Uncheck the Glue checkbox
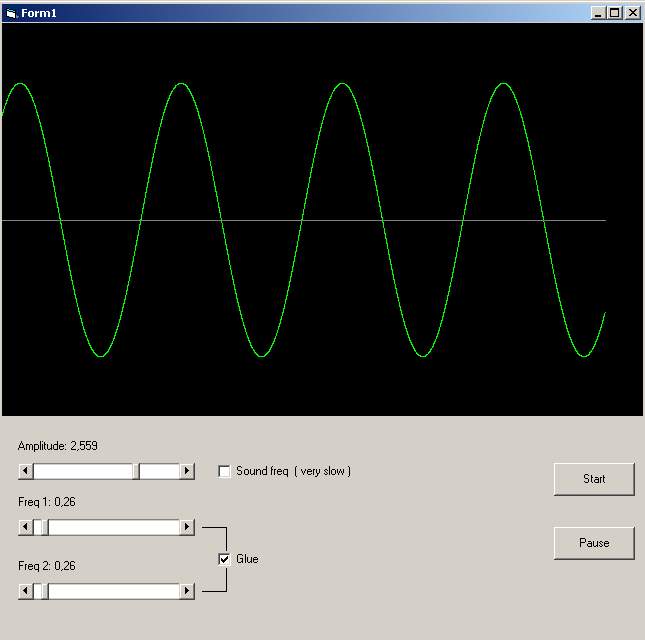This screenshot has height=640, width=645. [225, 559]
